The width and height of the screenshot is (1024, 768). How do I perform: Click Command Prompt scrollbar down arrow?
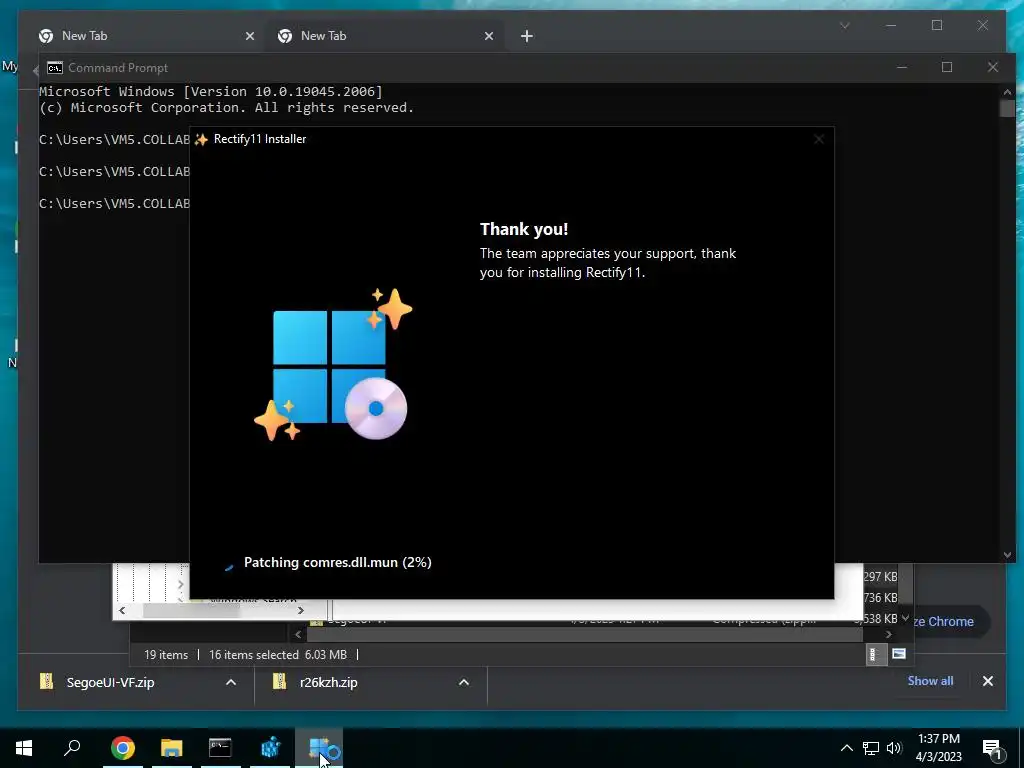tap(1007, 555)
